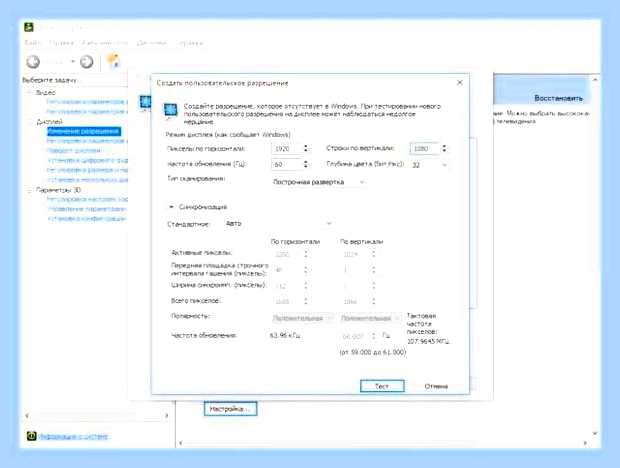Click the refresh rate field showing 60
The image size is (620, 468).
286,164
